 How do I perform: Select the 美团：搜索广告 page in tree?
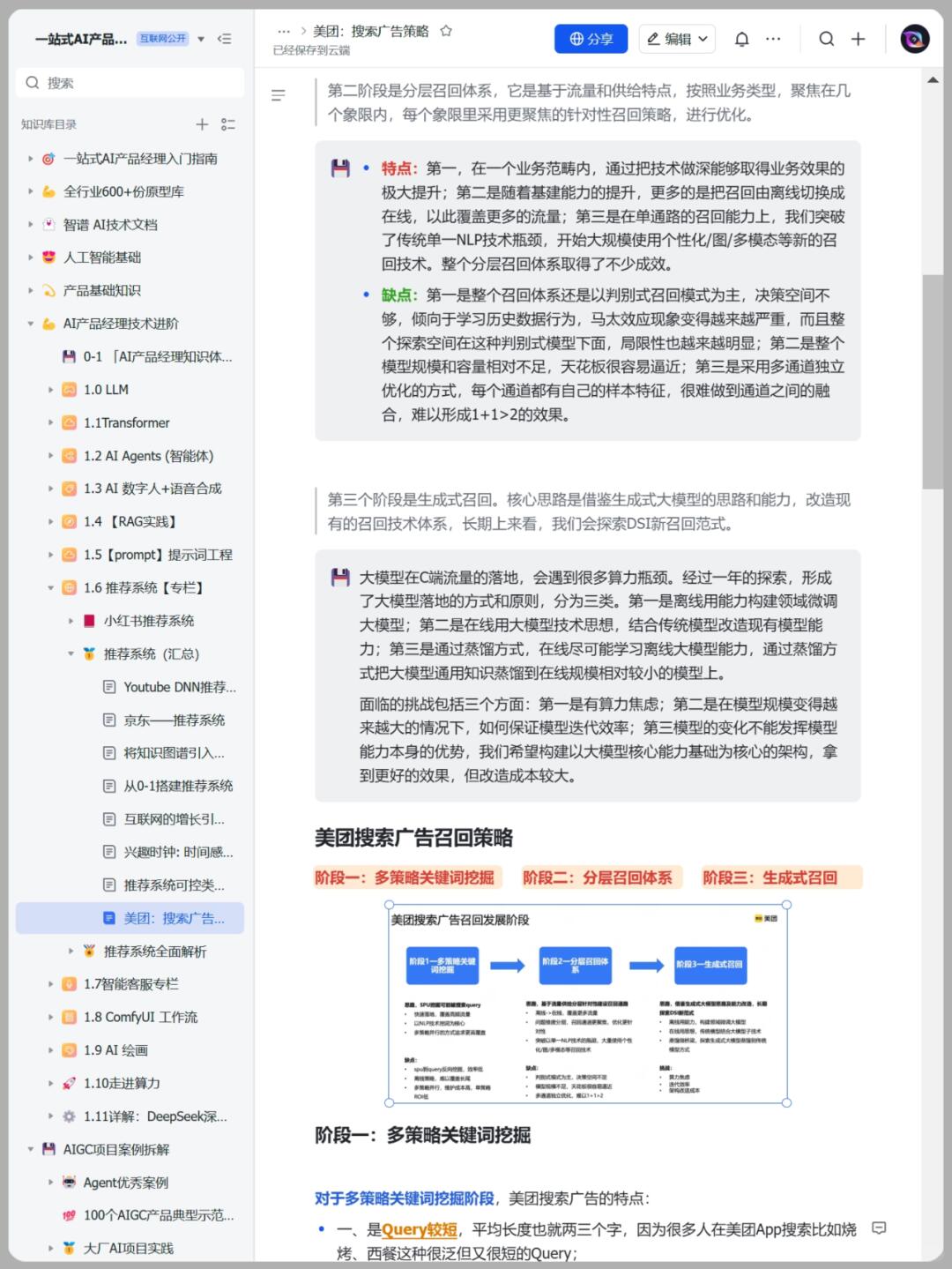(130, 918)
